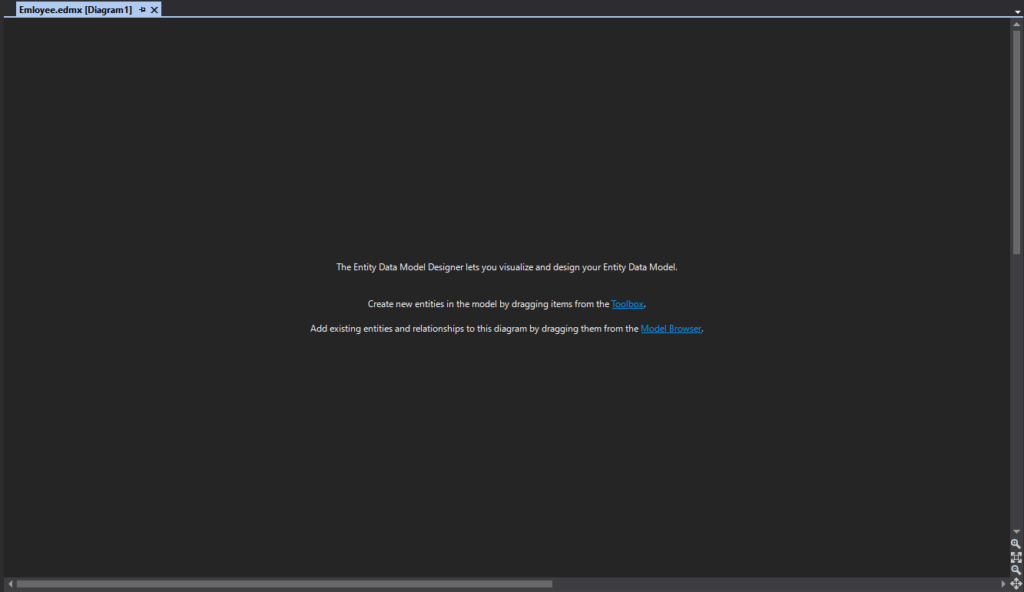Viewport: 1024px width, 592px height.
Task: Open the Toolbox link
Action: point(628,304)
